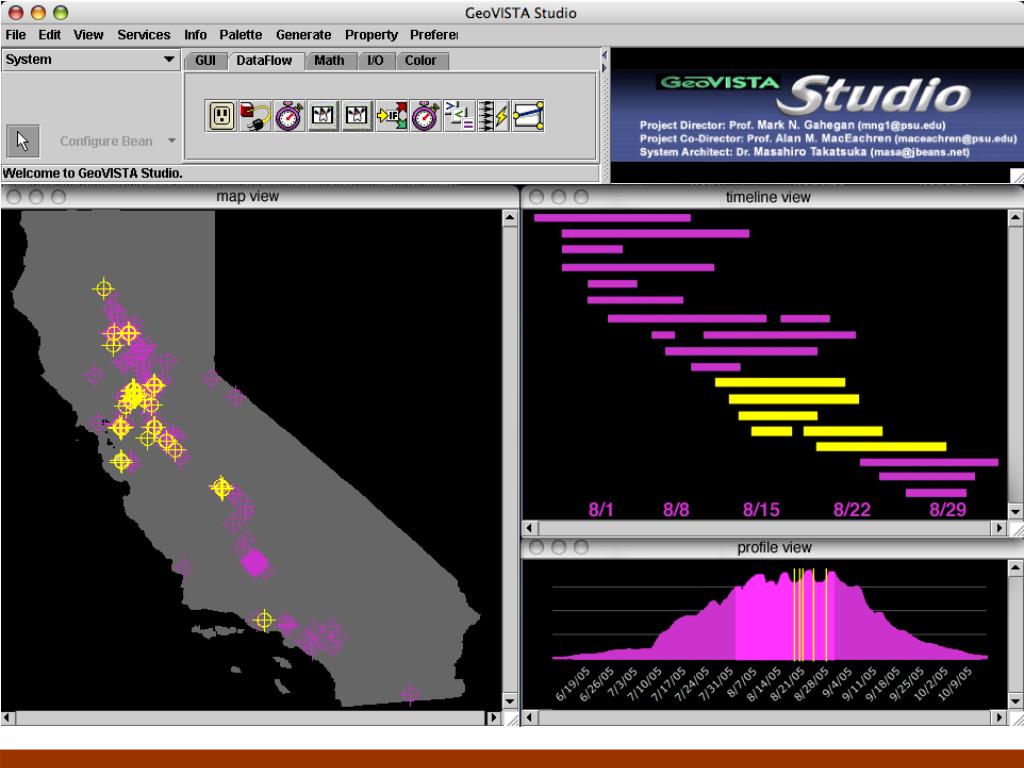This screenshot has height=768, width=1024.
Task: Open the System palette combo box
Action: point(91,59)
